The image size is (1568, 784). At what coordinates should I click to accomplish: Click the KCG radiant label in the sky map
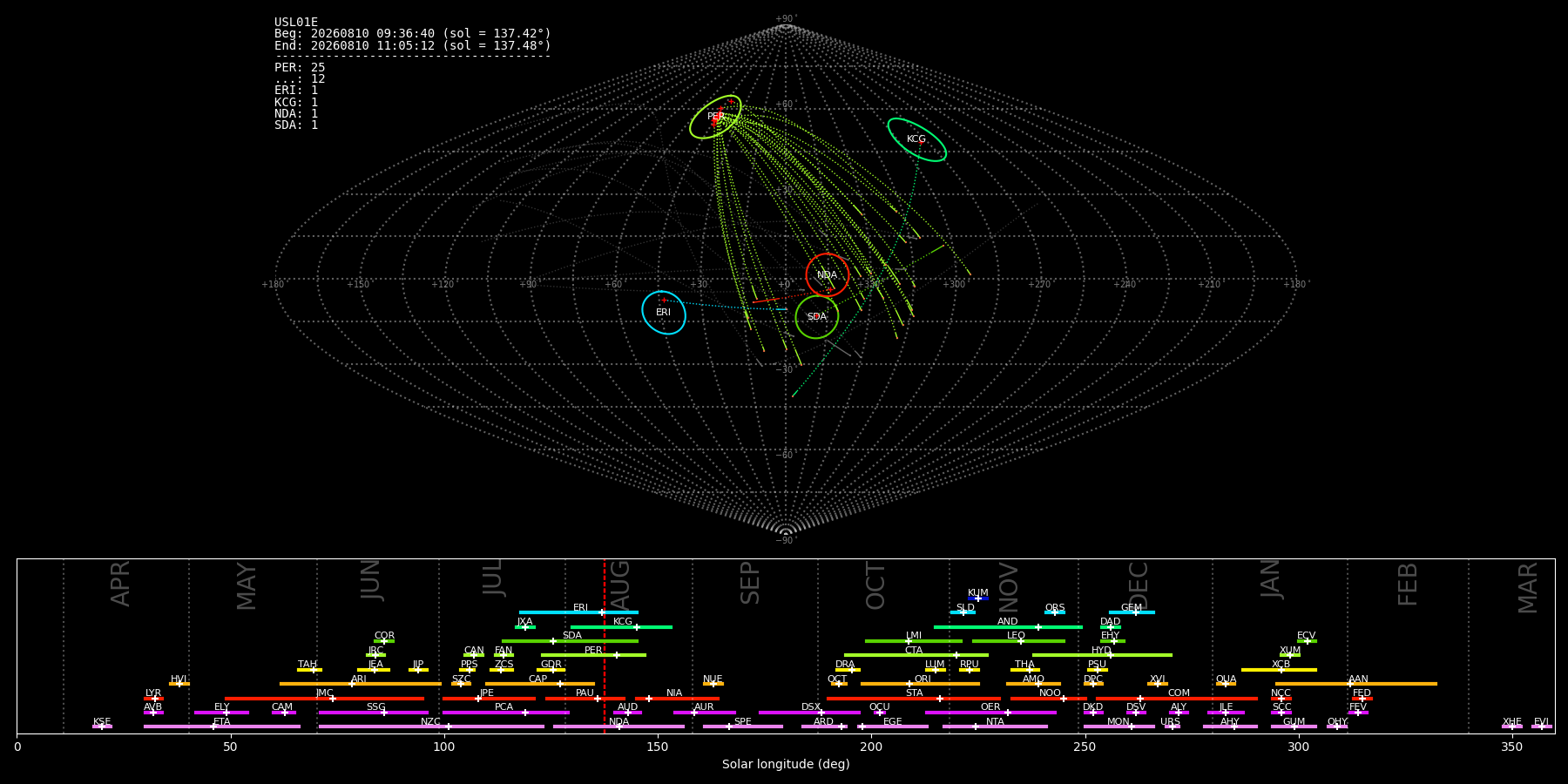916,139
